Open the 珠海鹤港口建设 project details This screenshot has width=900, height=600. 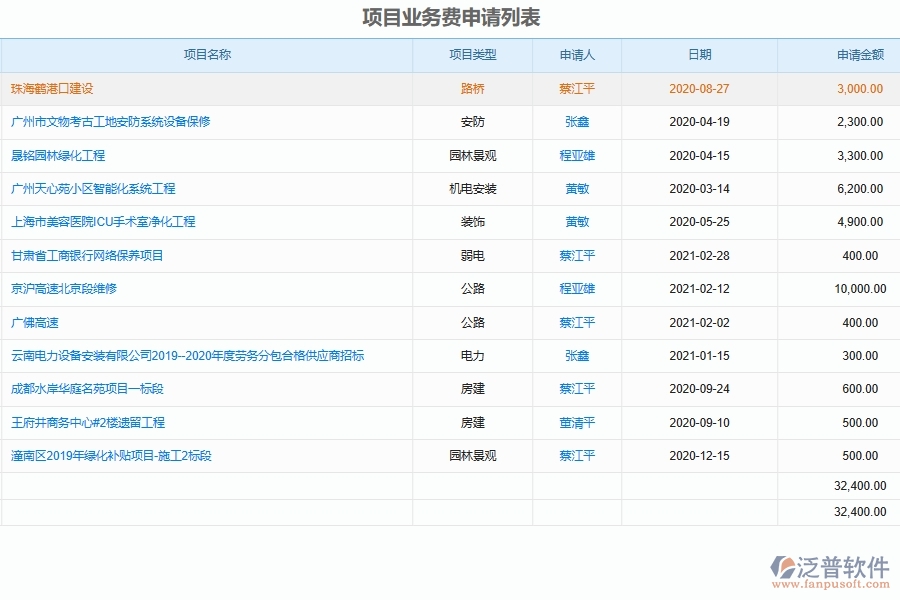55,89
